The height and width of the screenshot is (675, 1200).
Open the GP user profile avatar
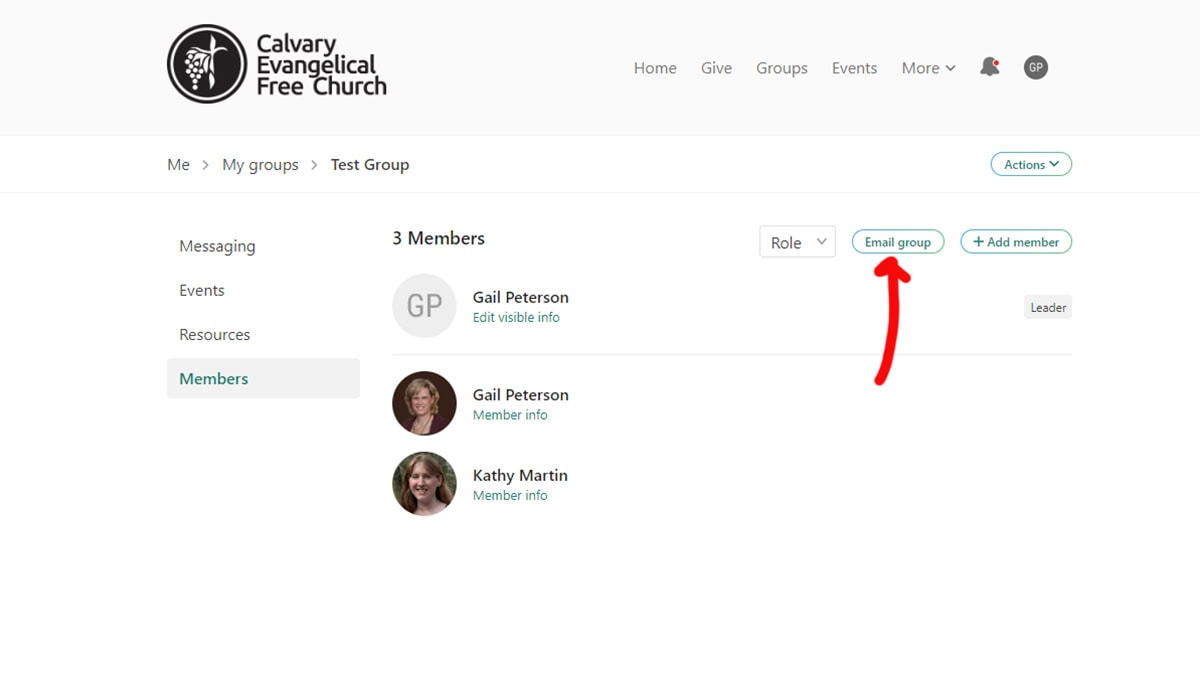point(1035,67)
